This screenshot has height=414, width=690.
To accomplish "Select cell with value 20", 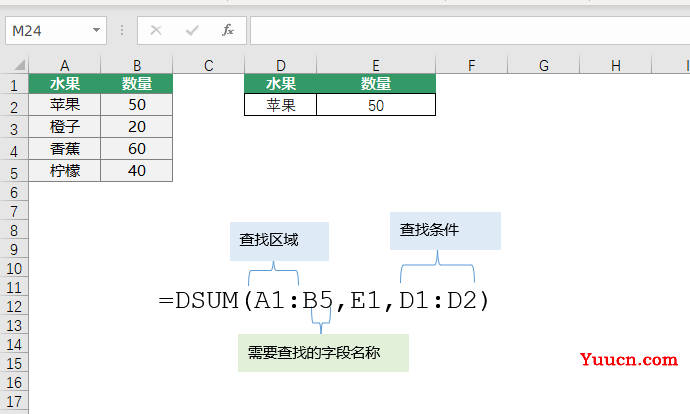I will (x=137, y=127).
